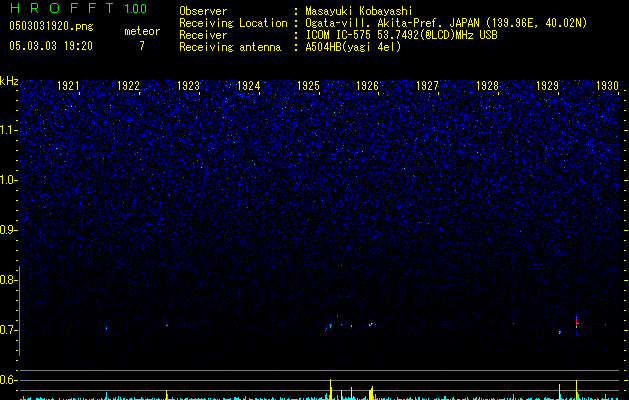Select the A504HB(yagi 4el) antenna text
The height and width of the screenshot is (400, 629).
click(353, 47)
